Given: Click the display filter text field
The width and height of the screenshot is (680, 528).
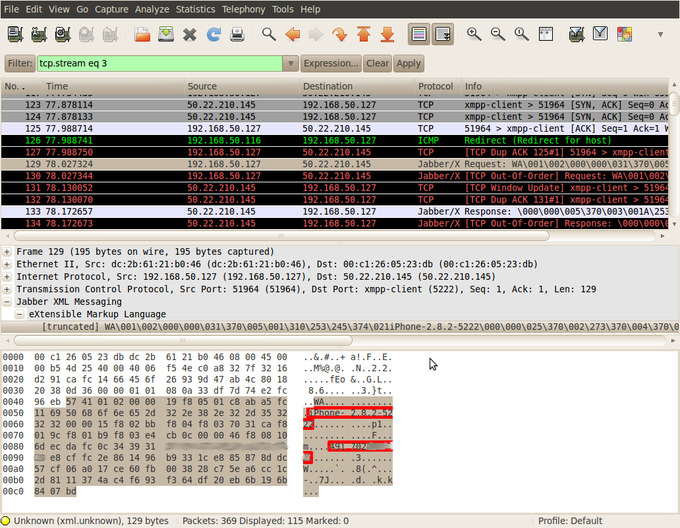Looking at the screenshot, I should point(160,63).
